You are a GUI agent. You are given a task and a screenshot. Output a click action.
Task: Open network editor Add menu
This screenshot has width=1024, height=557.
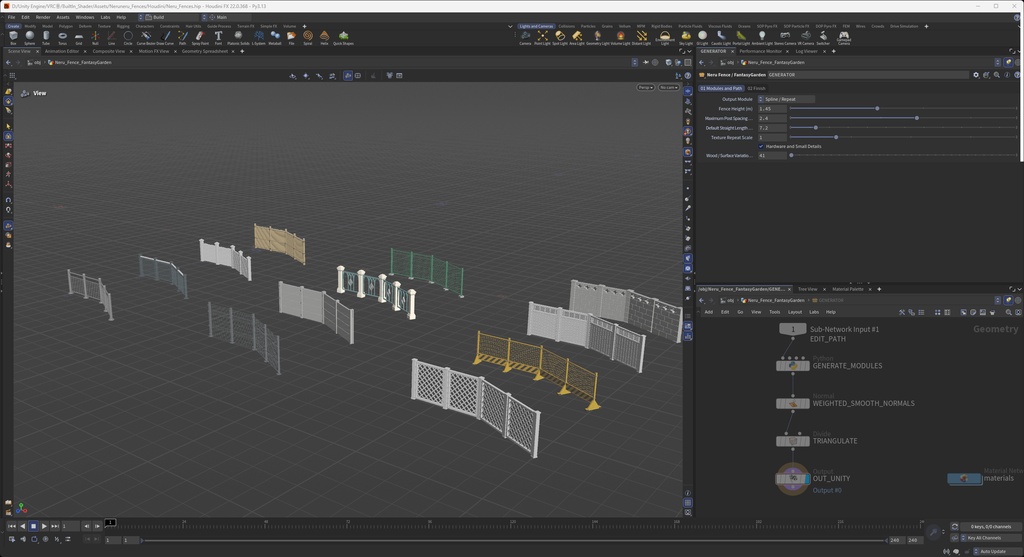pyautogui.click(x=709, y=312)
